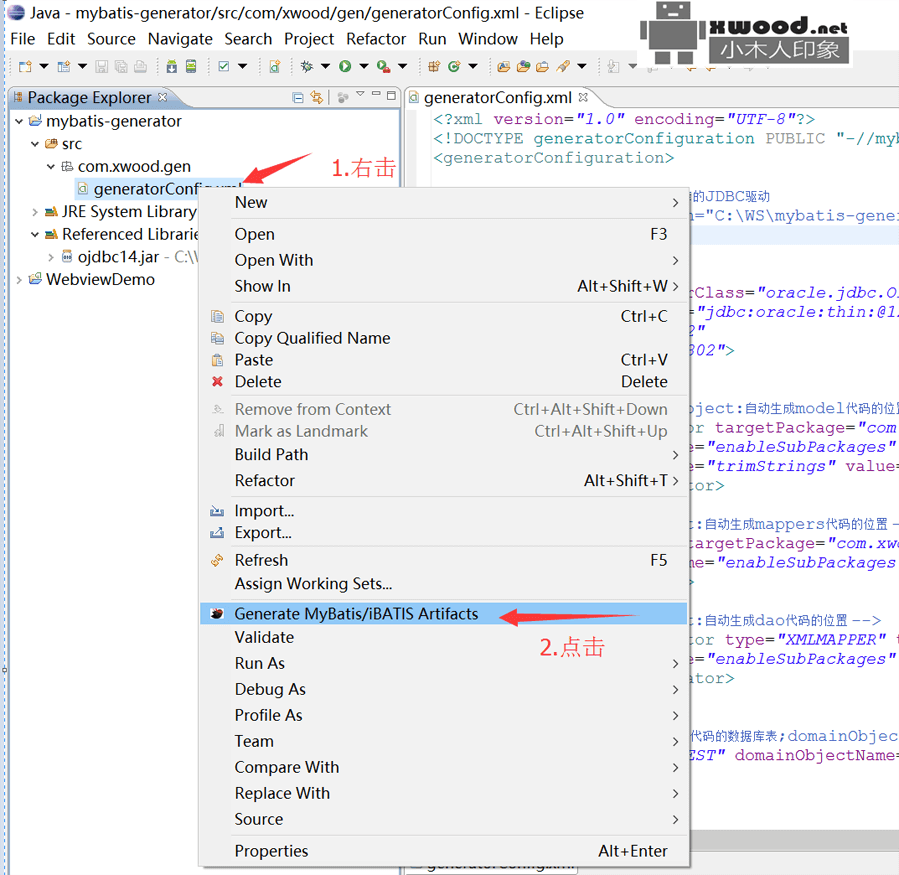Collapse the src folder node
The image size is (899, 875).
[x=35, y=144]
